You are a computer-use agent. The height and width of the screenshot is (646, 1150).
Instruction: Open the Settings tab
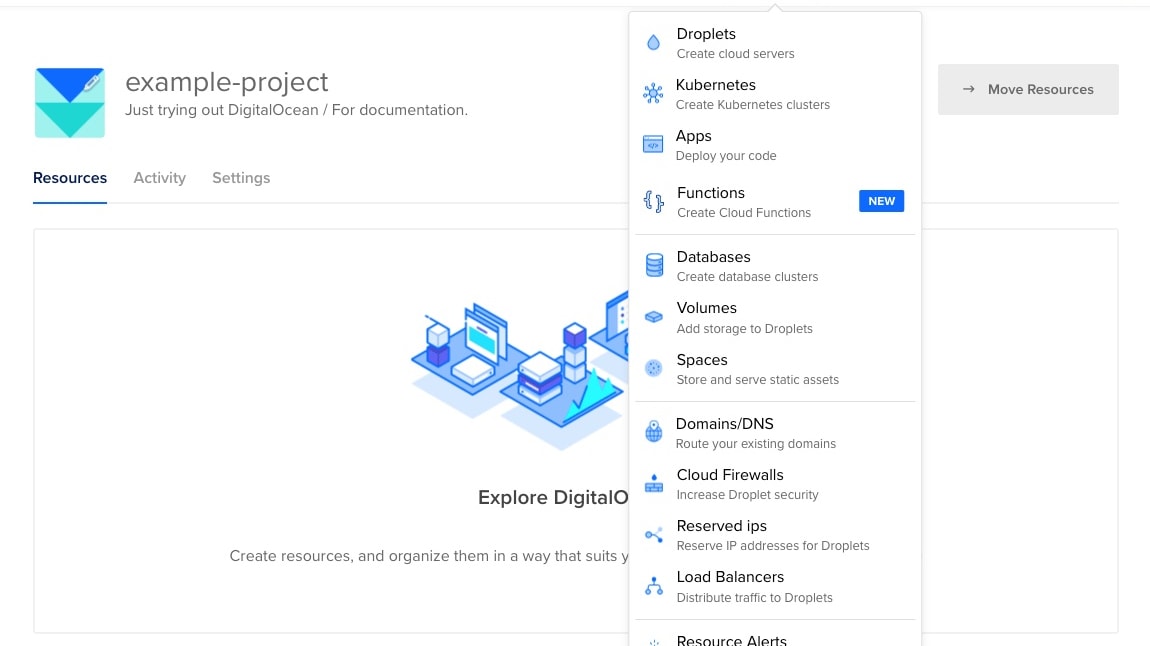(241, 178)
